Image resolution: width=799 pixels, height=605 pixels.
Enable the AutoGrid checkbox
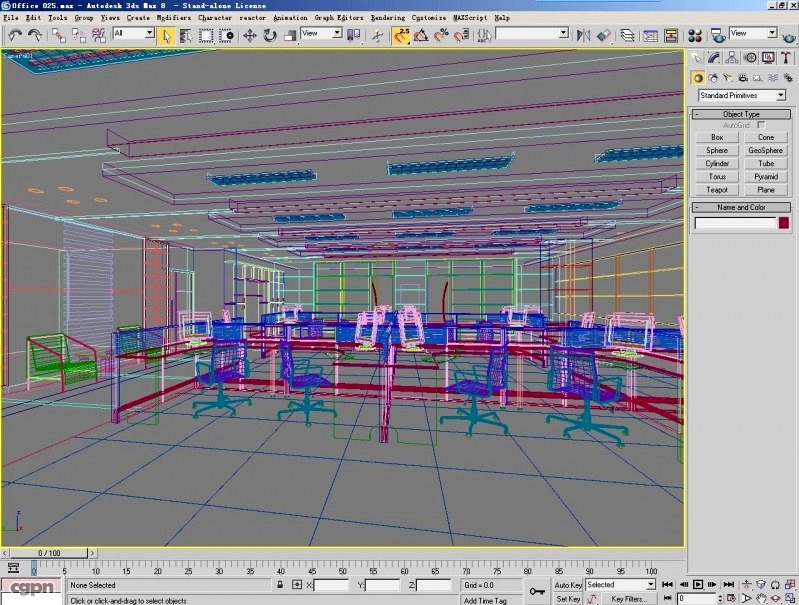[761, 125]
